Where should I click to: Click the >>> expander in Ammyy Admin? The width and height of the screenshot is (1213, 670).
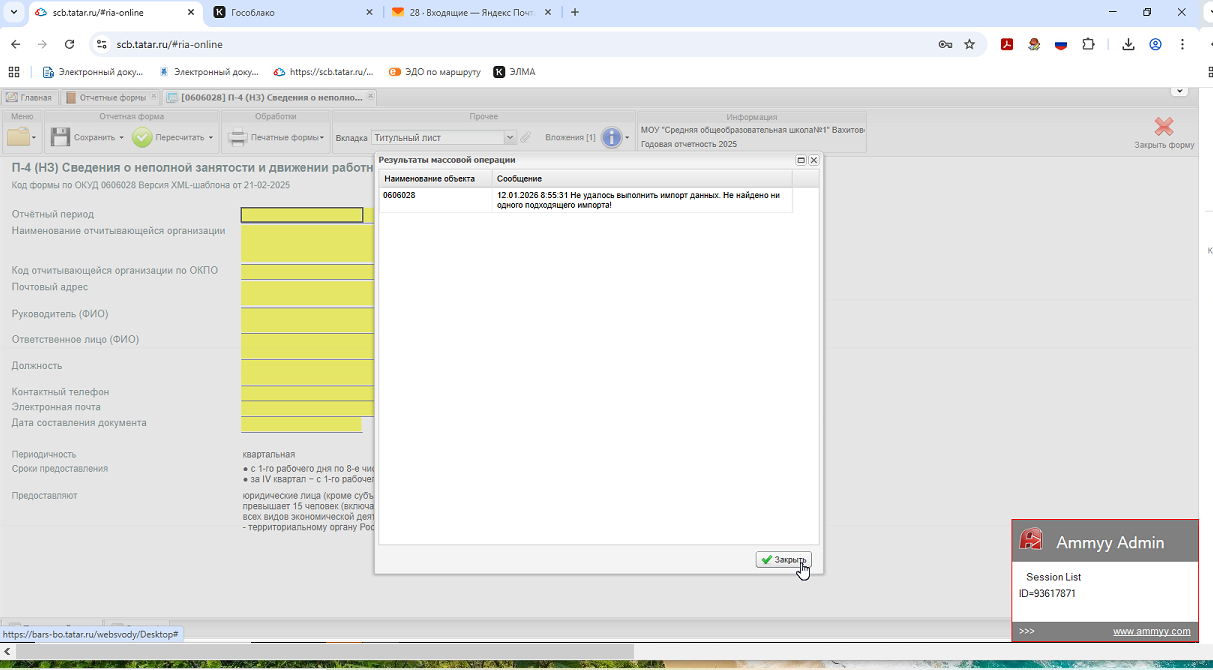coord(1027,632)
